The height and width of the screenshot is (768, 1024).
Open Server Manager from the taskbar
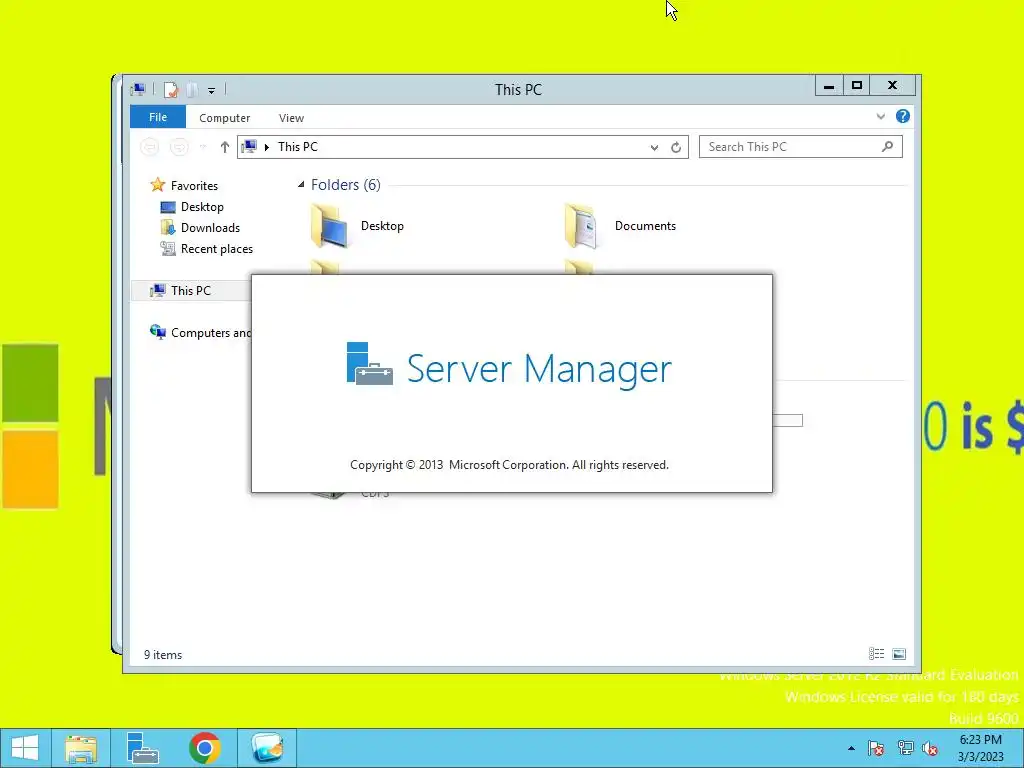(x=142, y=748)
